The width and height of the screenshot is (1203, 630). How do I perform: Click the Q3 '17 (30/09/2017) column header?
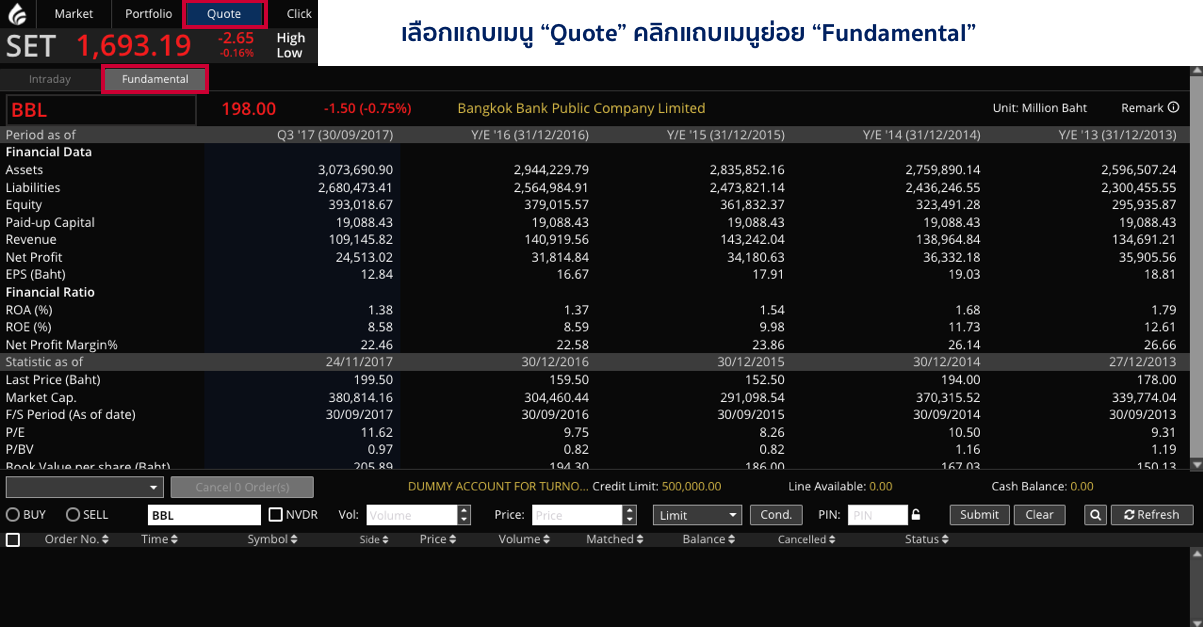335,135
